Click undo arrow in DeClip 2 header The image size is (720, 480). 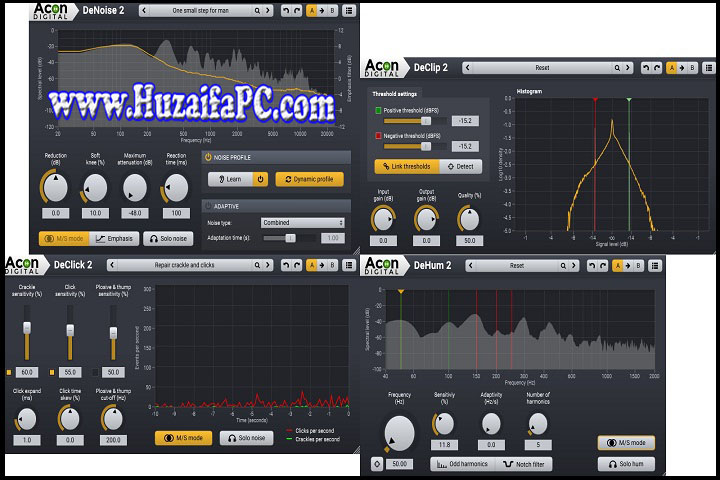[x=646, y=68]
